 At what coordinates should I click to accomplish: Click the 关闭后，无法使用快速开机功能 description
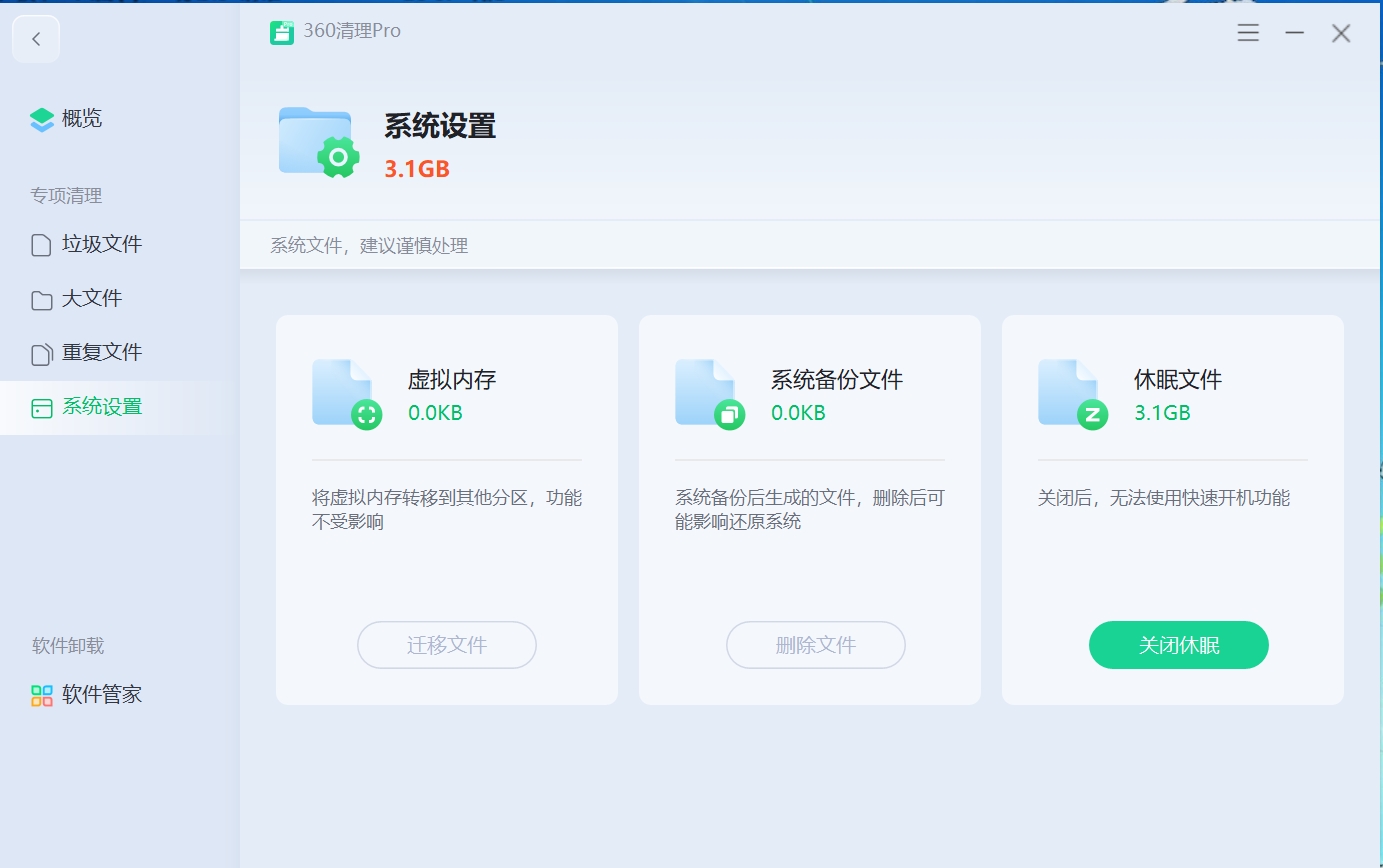coord(1164,498)
